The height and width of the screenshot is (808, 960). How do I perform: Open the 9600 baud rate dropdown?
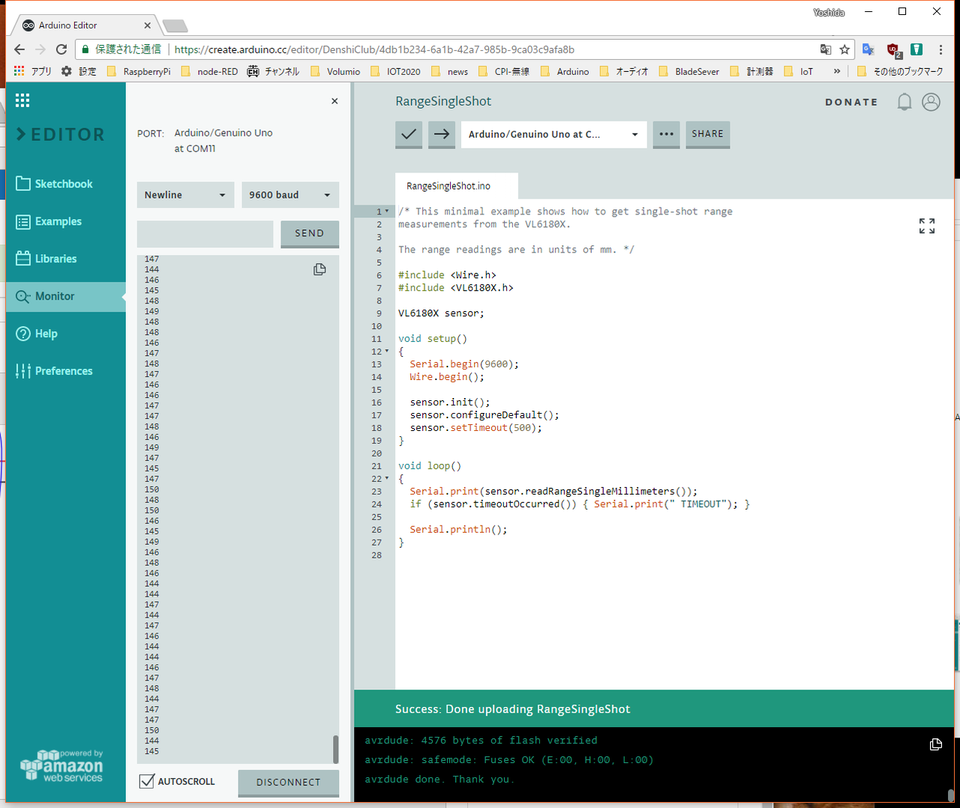coord(290,195)
